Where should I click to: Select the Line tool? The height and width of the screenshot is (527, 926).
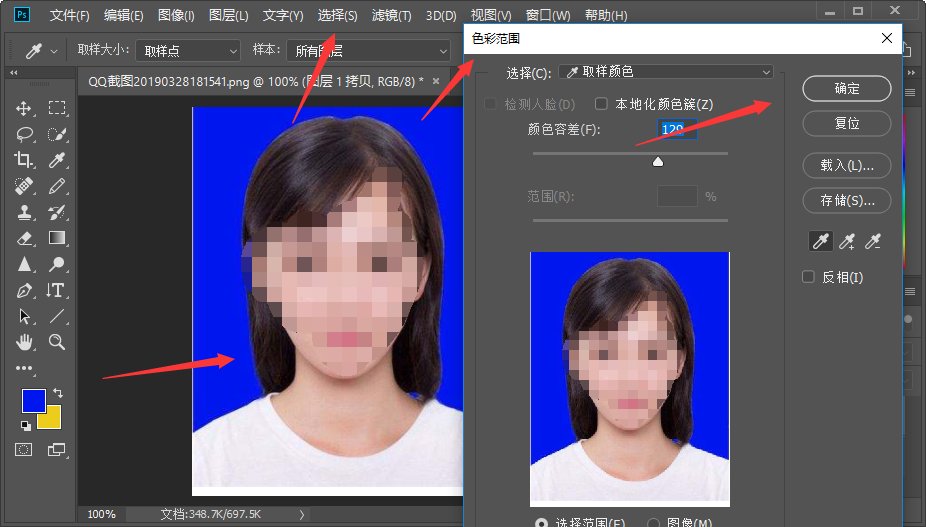pos(57,316)
